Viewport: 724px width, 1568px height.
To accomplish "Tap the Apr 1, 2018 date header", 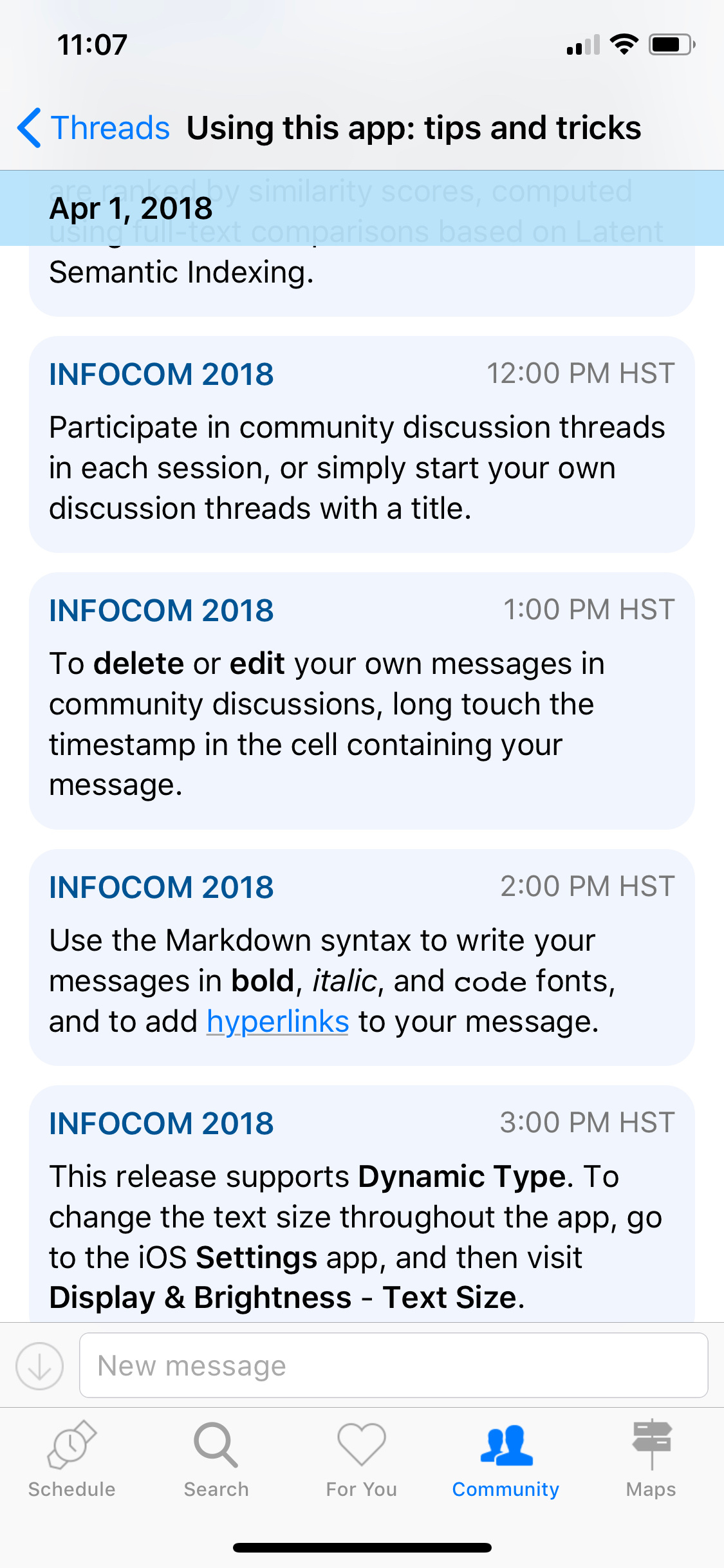I will [x=131, y=209].
